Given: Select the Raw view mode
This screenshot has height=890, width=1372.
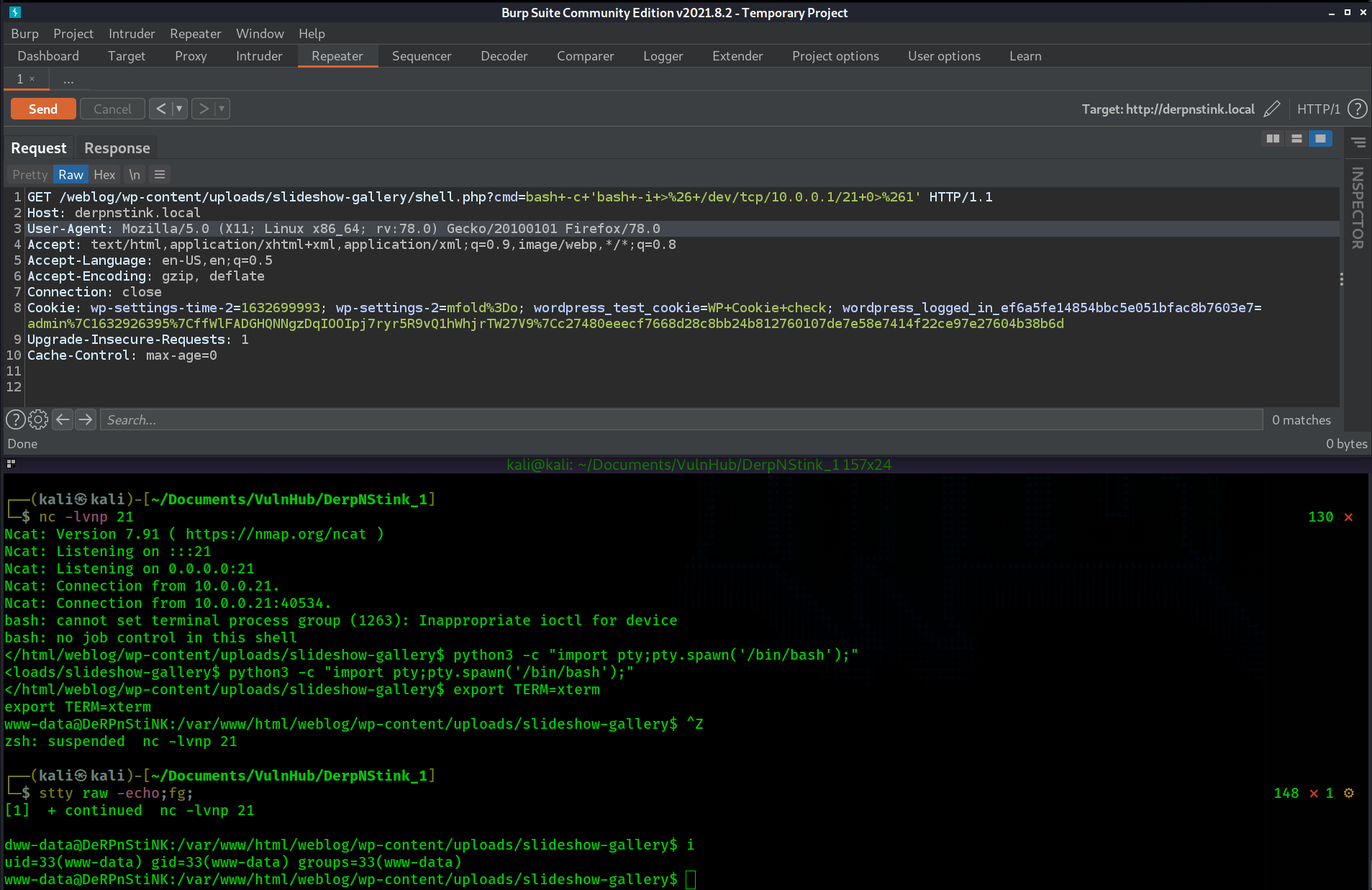Looking at the screenshot, I should (71, 174).
